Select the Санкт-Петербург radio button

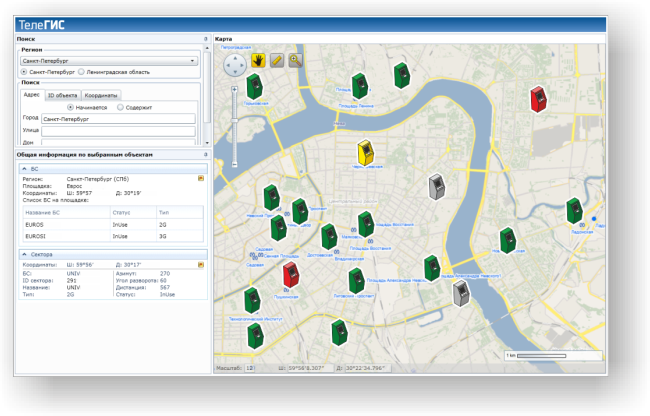[24, 72]
